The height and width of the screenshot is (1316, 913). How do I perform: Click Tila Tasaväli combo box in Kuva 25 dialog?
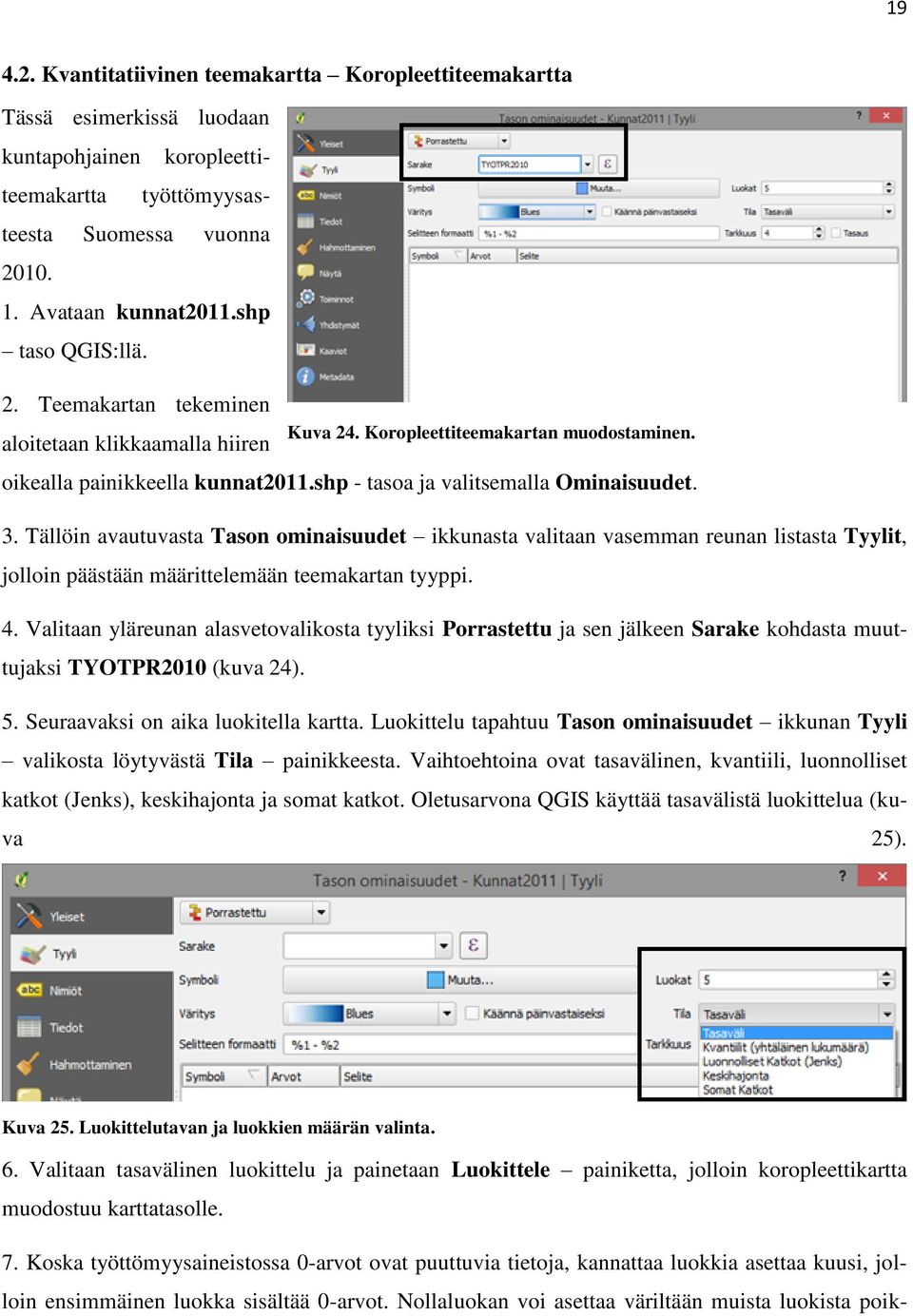pos(797,1014)
